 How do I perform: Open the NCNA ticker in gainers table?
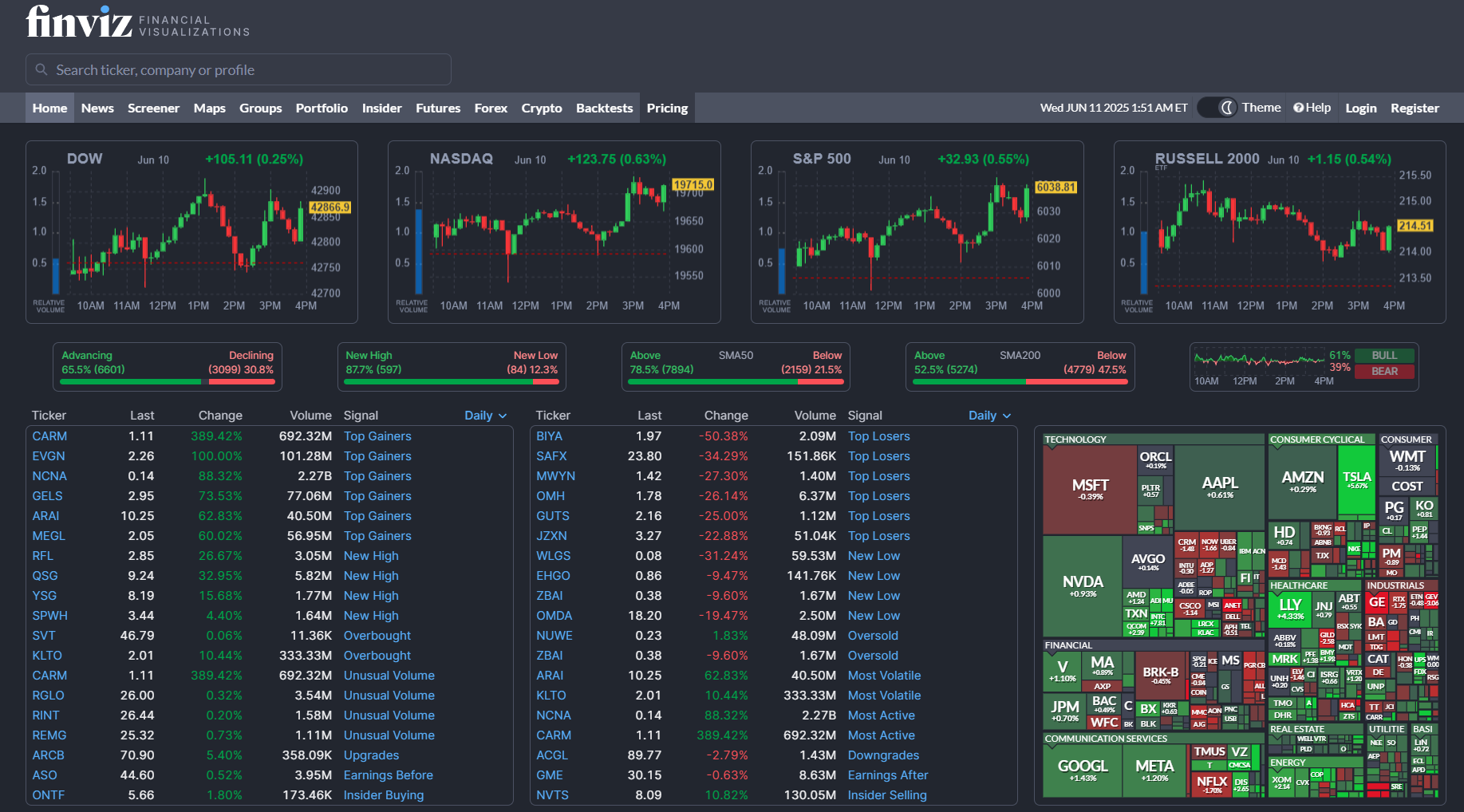pyautogui.click(x=49, y=476)
